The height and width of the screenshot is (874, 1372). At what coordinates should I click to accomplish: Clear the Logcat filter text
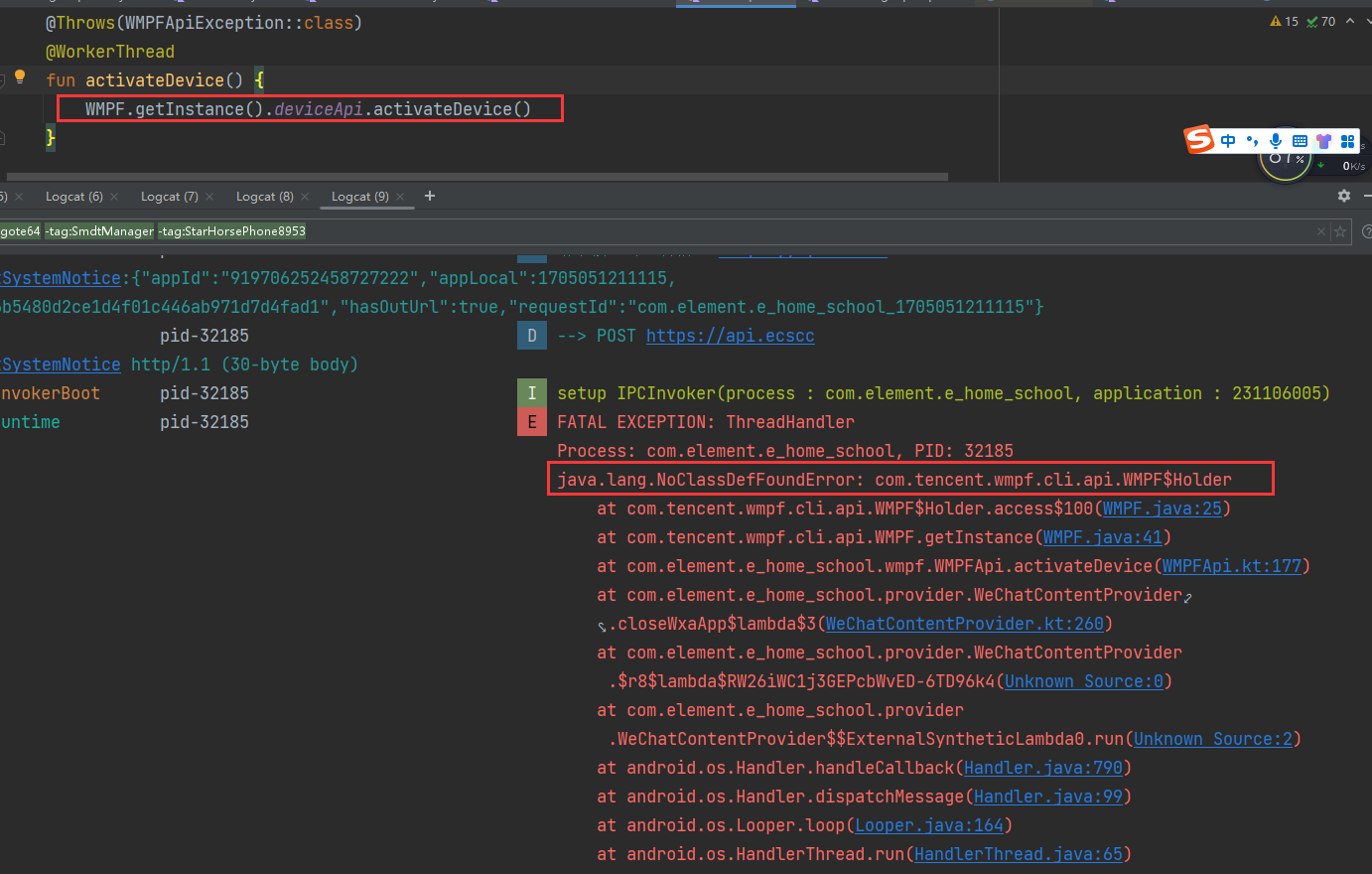[x=1321, y=231]
